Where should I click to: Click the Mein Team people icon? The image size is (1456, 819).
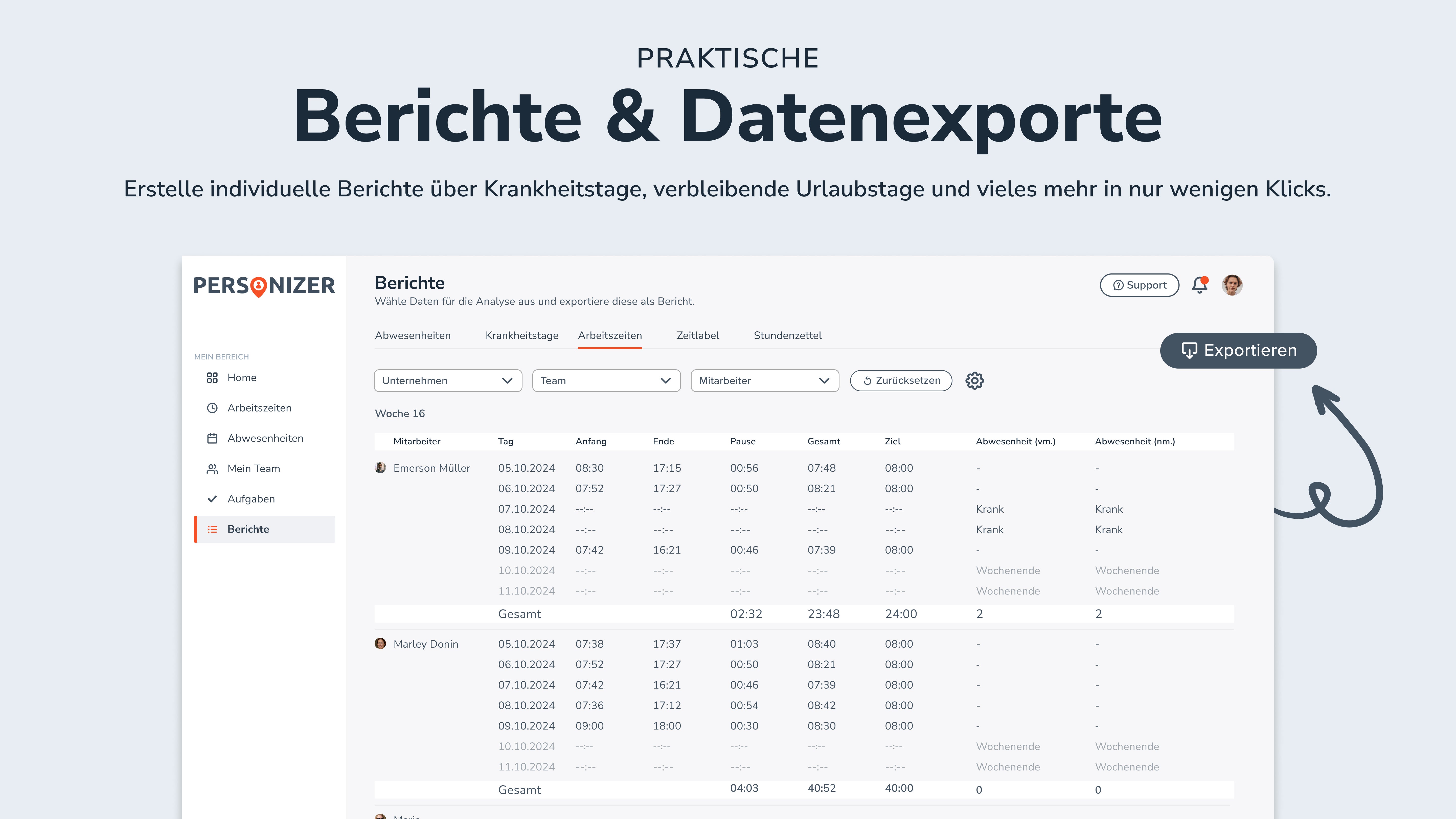[212, 469]
